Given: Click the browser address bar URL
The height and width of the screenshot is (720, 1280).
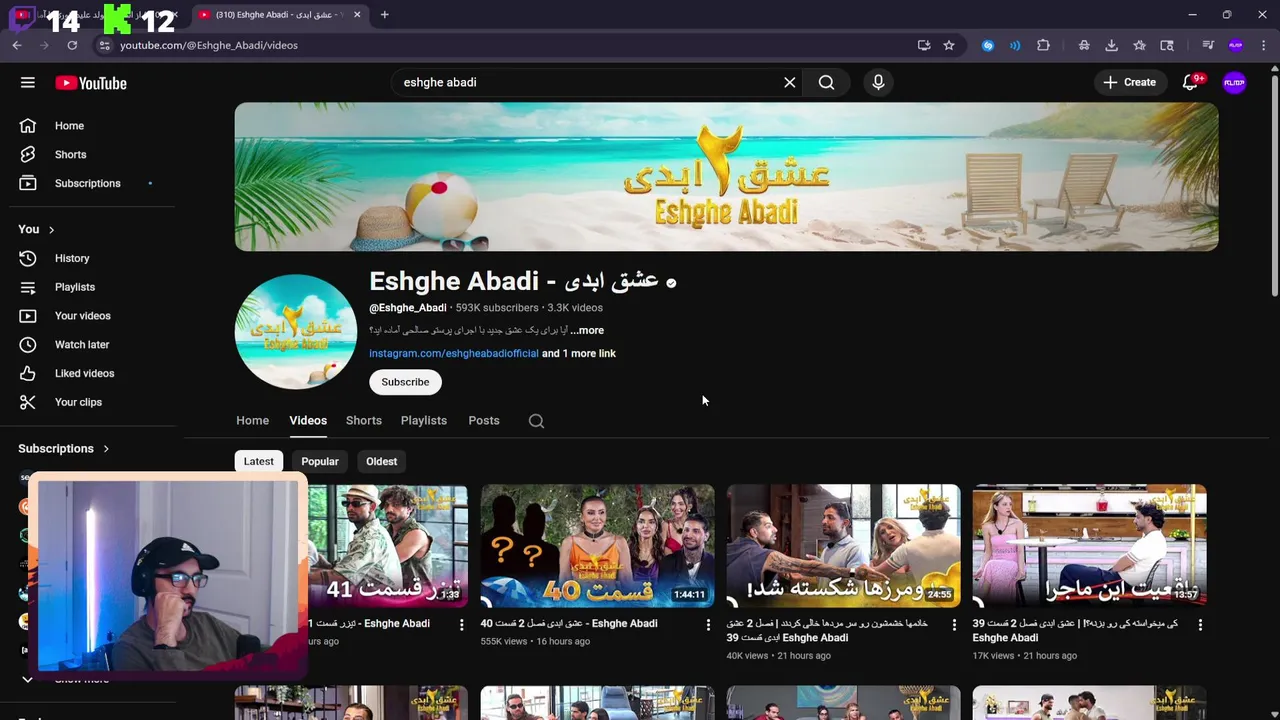Looking at the screenshot, I should (209, 45).
